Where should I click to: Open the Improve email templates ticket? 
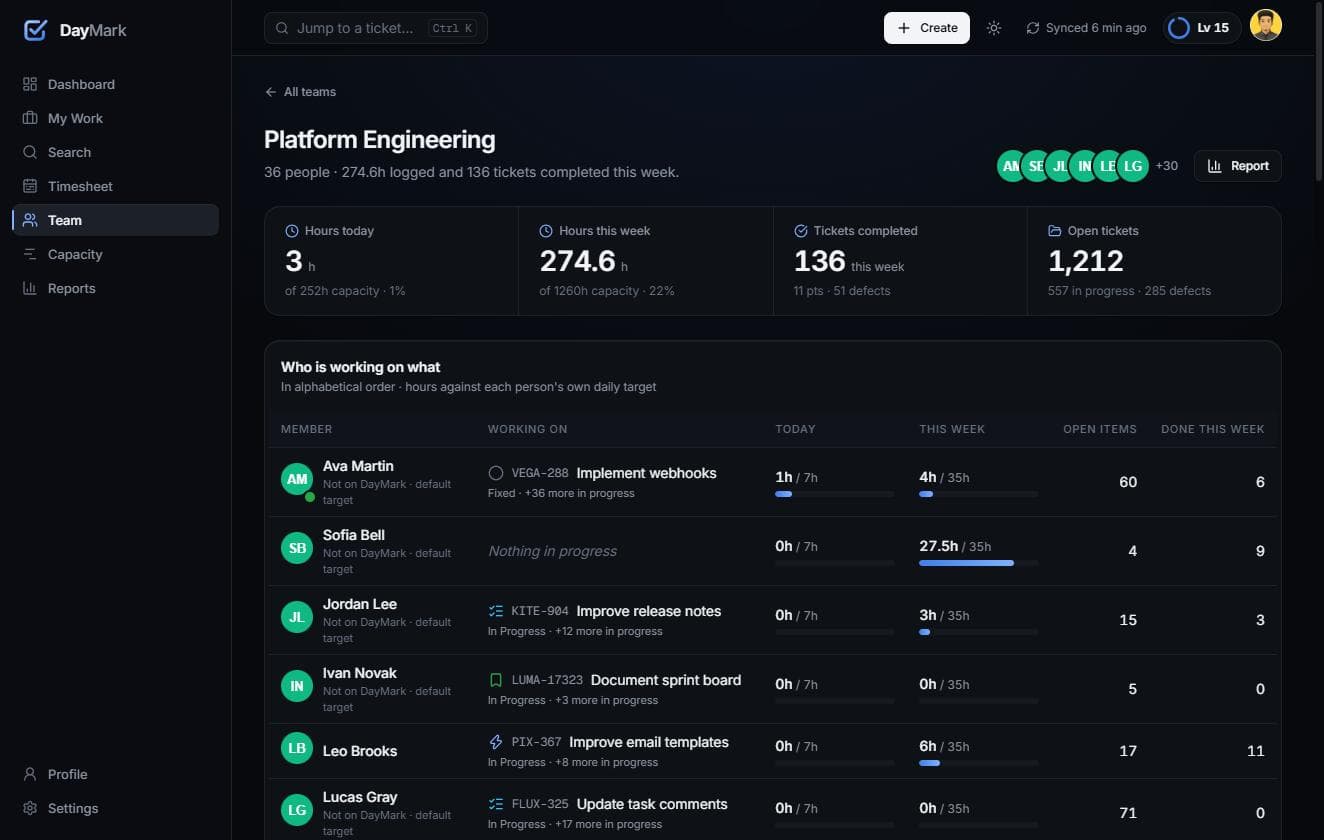click(649, 742)
